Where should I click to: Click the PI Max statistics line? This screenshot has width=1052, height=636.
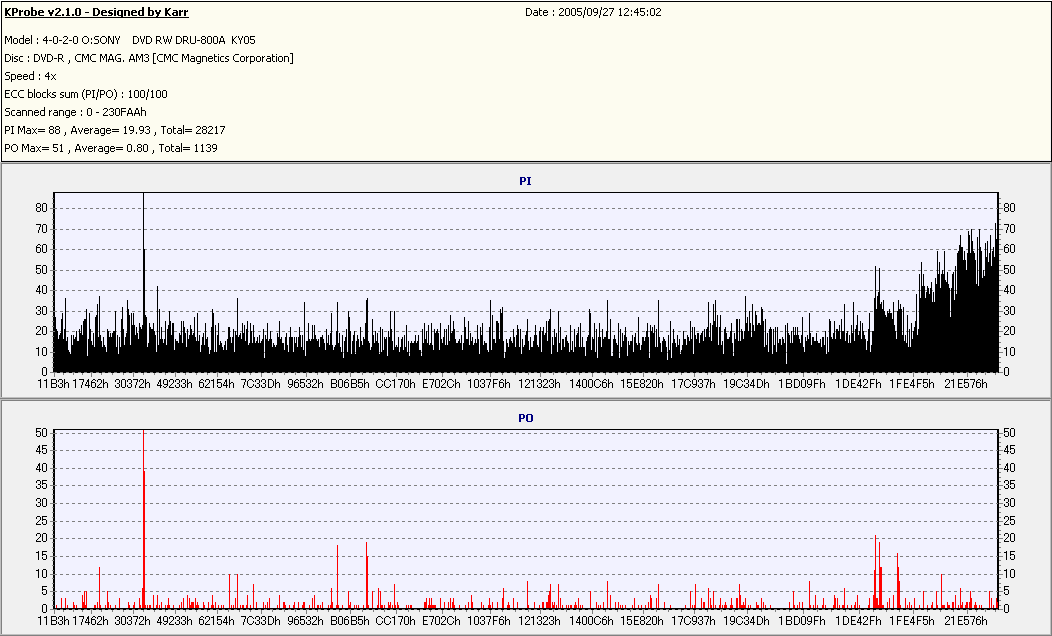(x=115, y=130)
